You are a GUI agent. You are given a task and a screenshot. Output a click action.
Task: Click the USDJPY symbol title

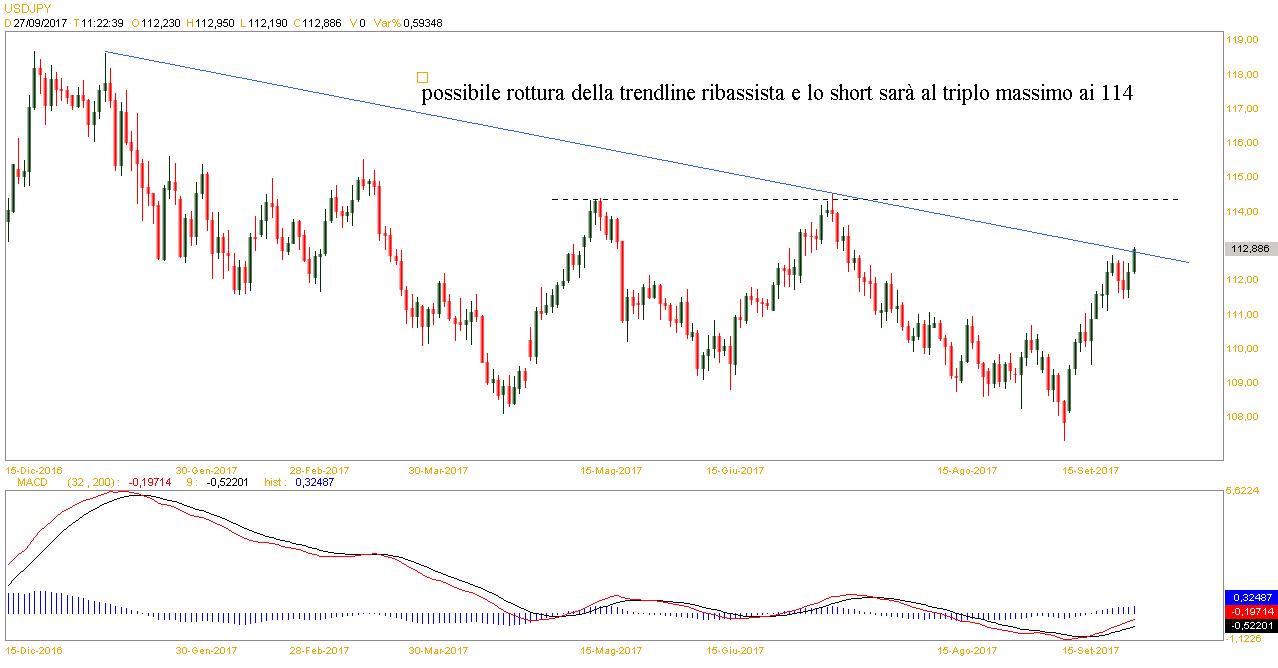pyautogui.click(x=29, y=8)
